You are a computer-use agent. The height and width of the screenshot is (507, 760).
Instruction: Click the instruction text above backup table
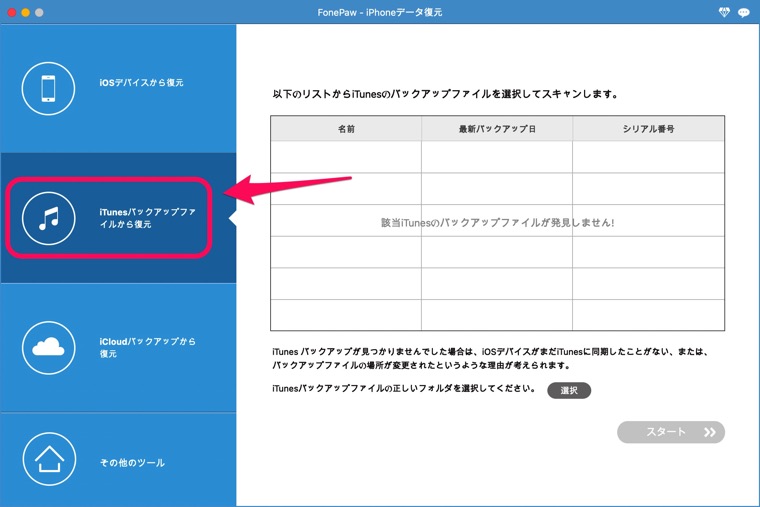445,94
